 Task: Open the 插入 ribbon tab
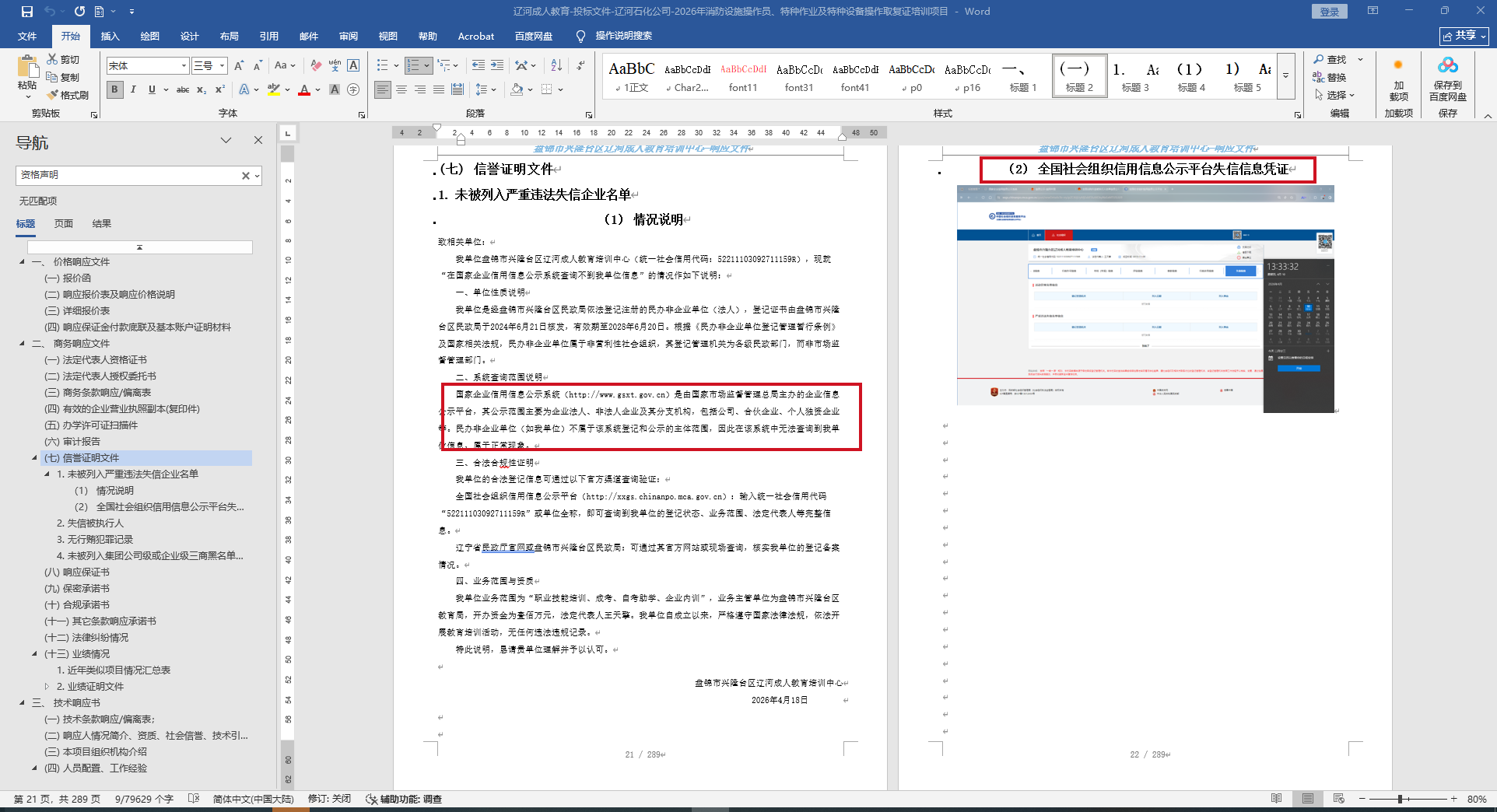(110, 36)
